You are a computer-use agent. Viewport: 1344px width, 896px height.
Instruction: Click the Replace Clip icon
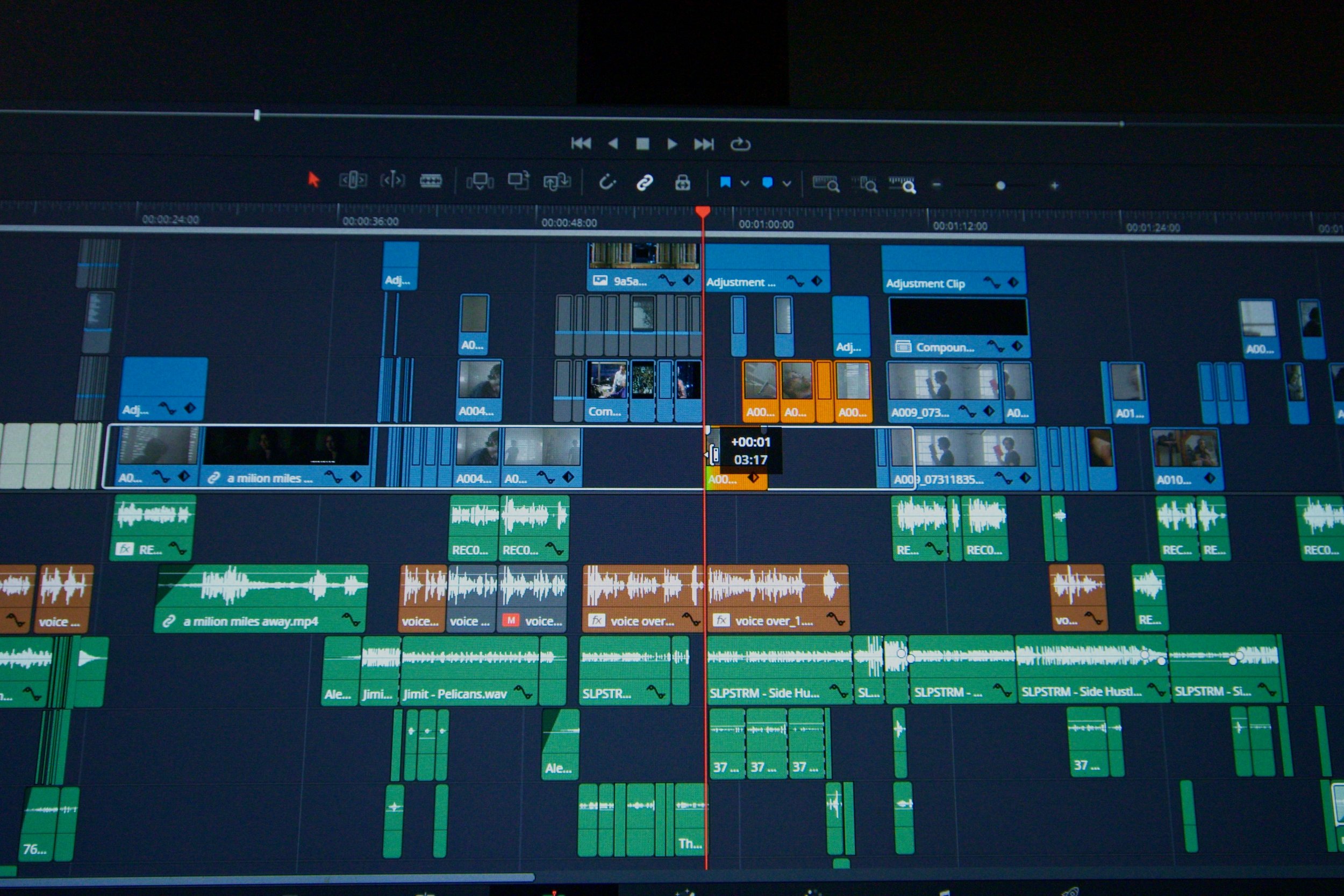556,182
